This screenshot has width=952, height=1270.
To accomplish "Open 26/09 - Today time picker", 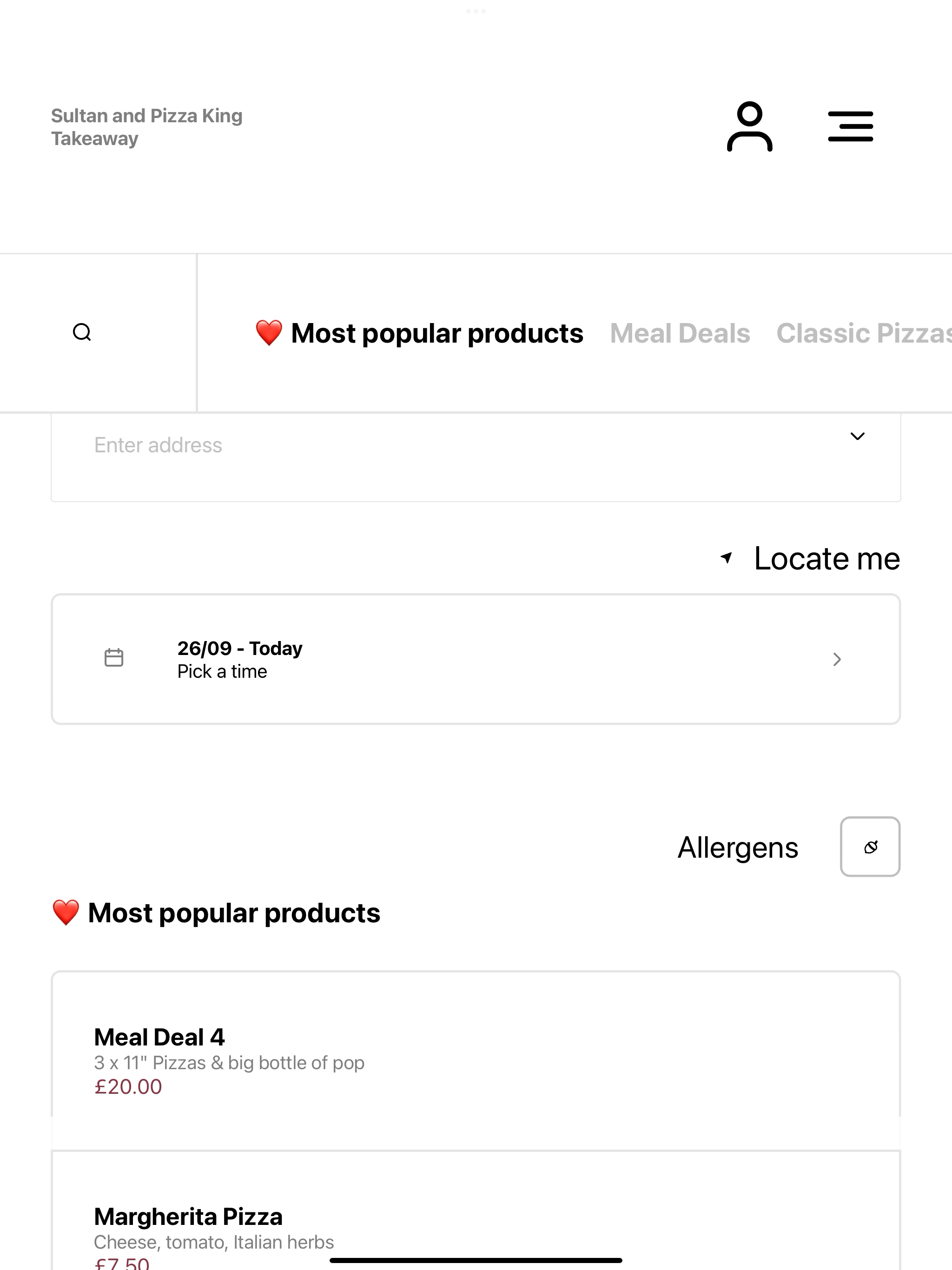I will pyautogui.click(x=476, y=659).
